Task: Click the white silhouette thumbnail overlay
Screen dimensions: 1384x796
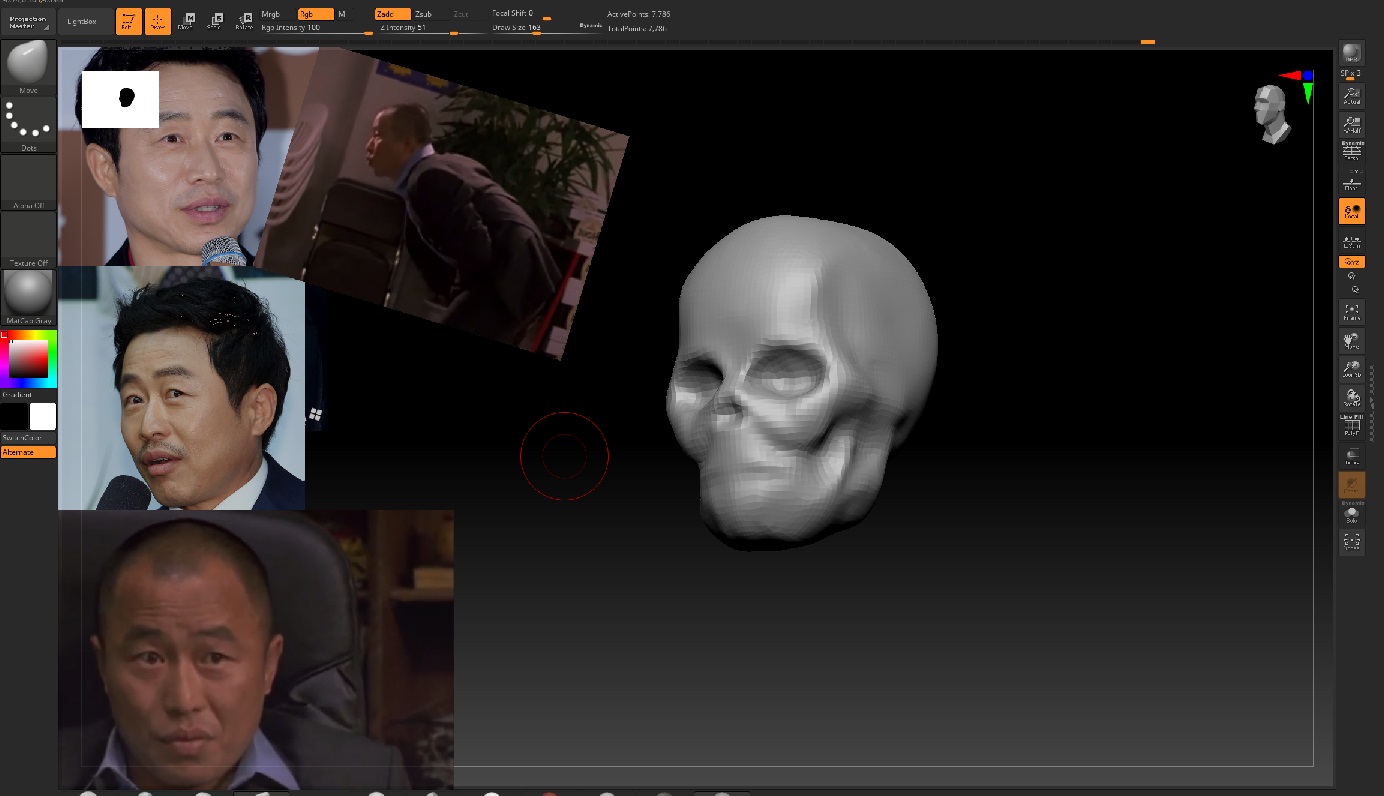Action: [x=120, y=99]
